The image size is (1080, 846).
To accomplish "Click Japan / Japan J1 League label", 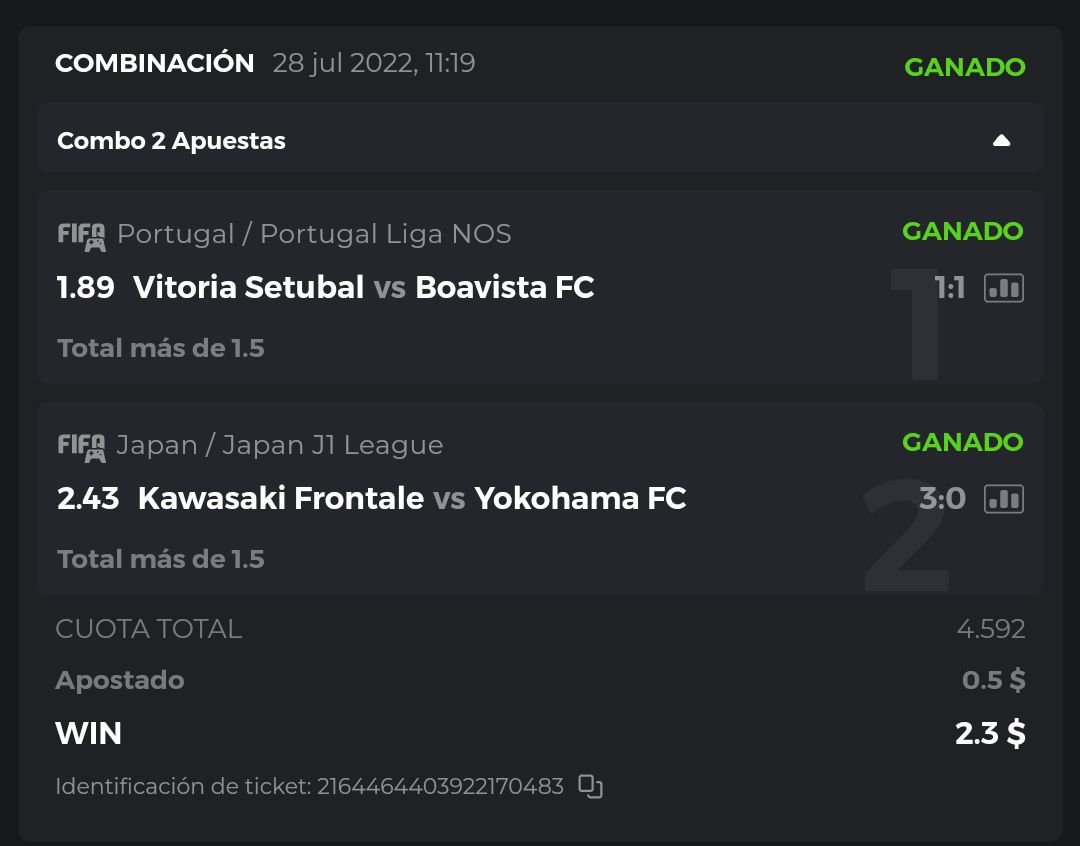I will point(280,445).
